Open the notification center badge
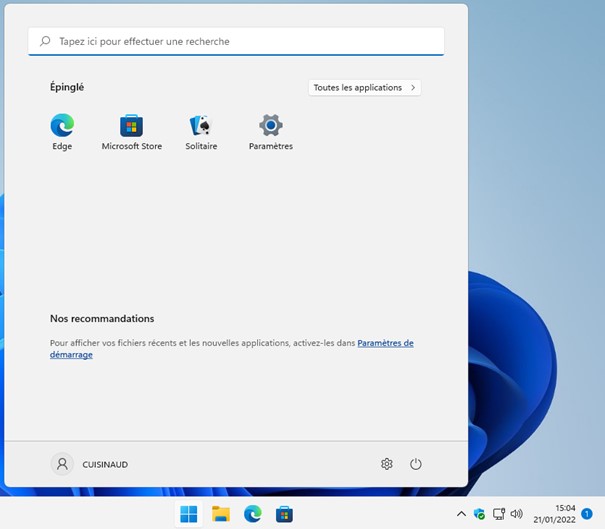 tap(587, 514)
